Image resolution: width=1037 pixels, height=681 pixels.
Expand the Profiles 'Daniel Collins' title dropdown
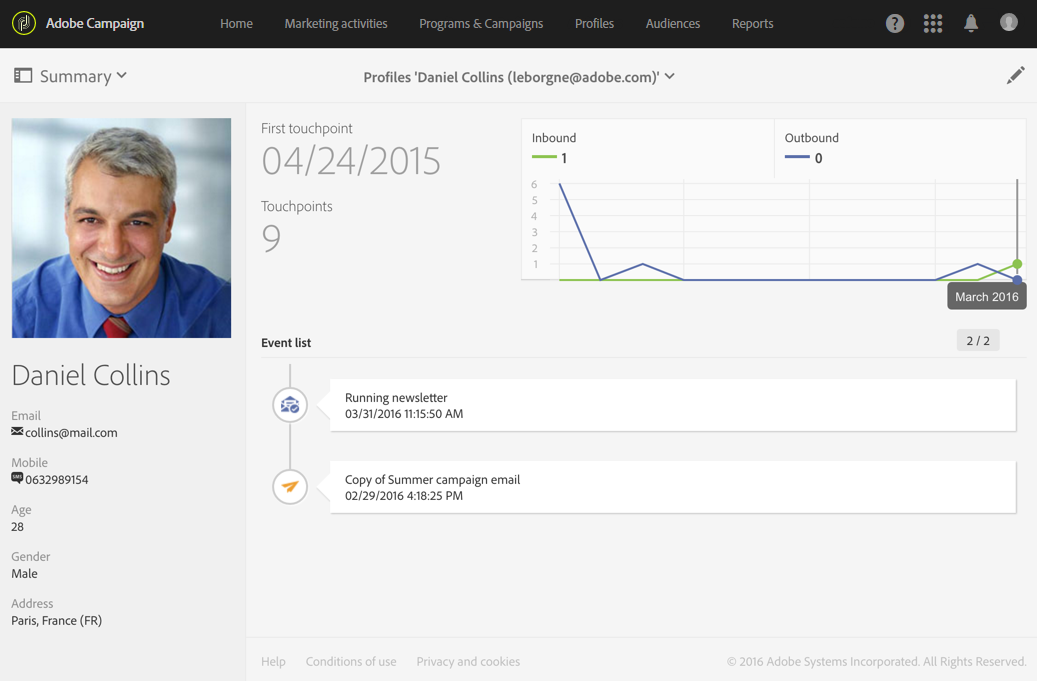[x=669, y=77]
